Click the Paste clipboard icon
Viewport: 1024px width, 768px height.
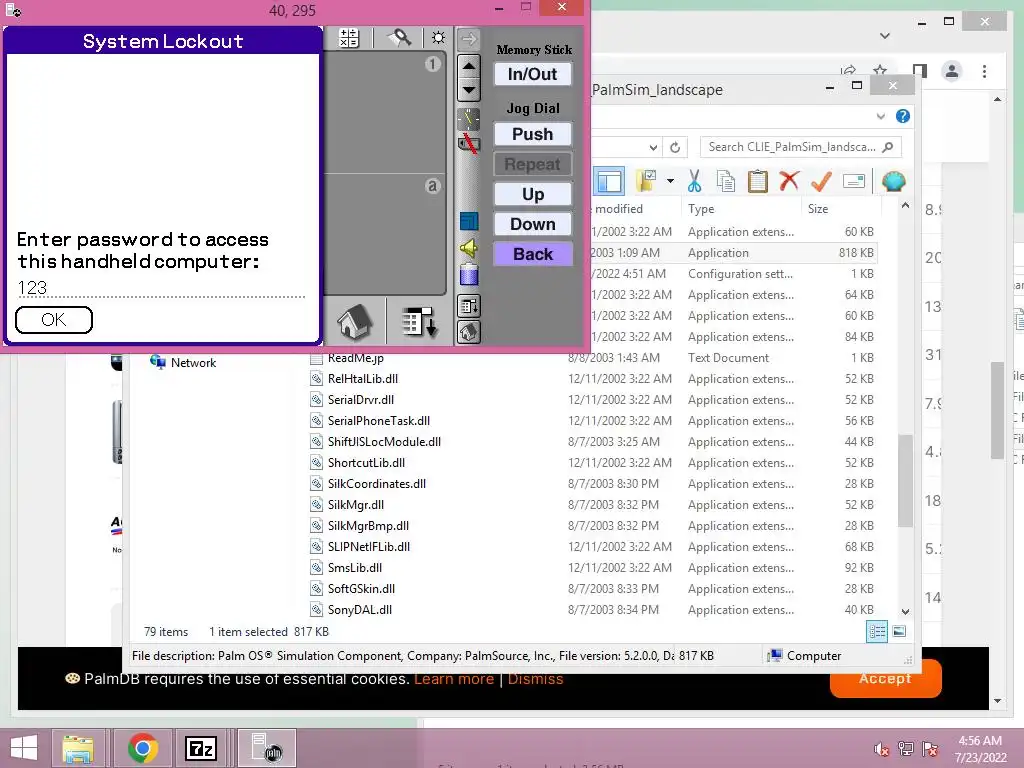point(758,182)
